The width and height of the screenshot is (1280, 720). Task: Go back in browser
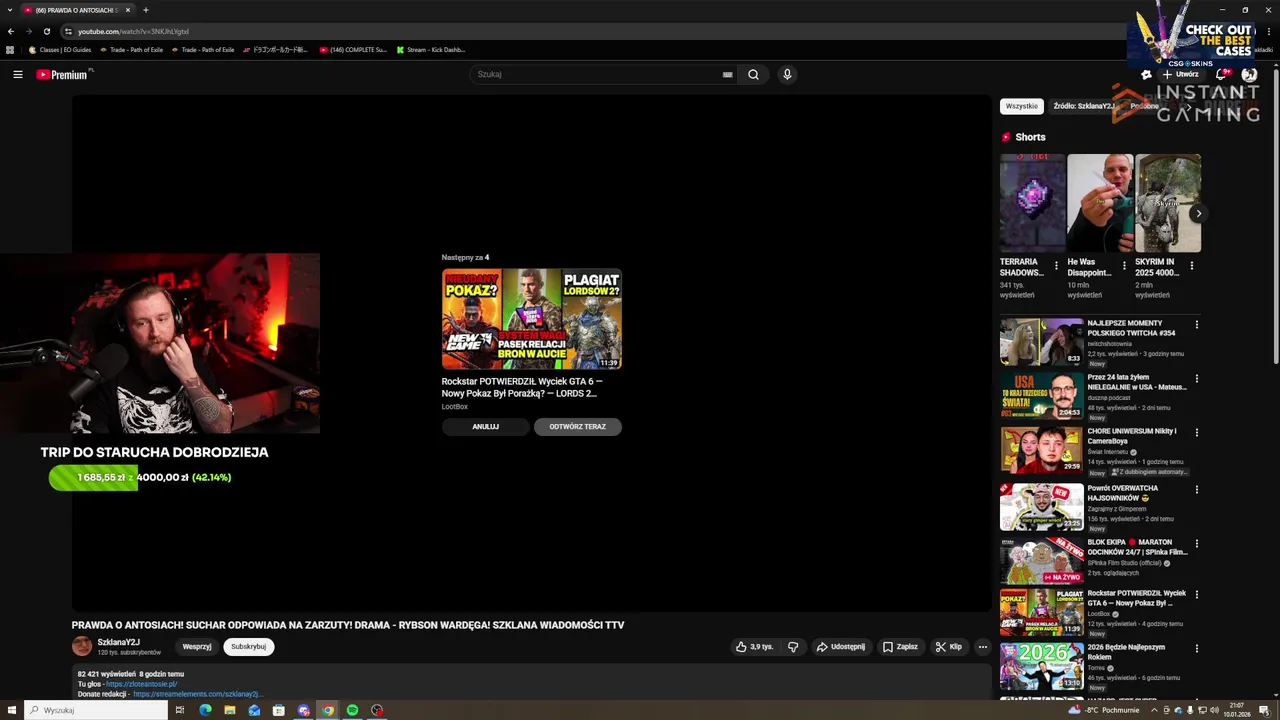pyautogui.click(x=11, y=31)
